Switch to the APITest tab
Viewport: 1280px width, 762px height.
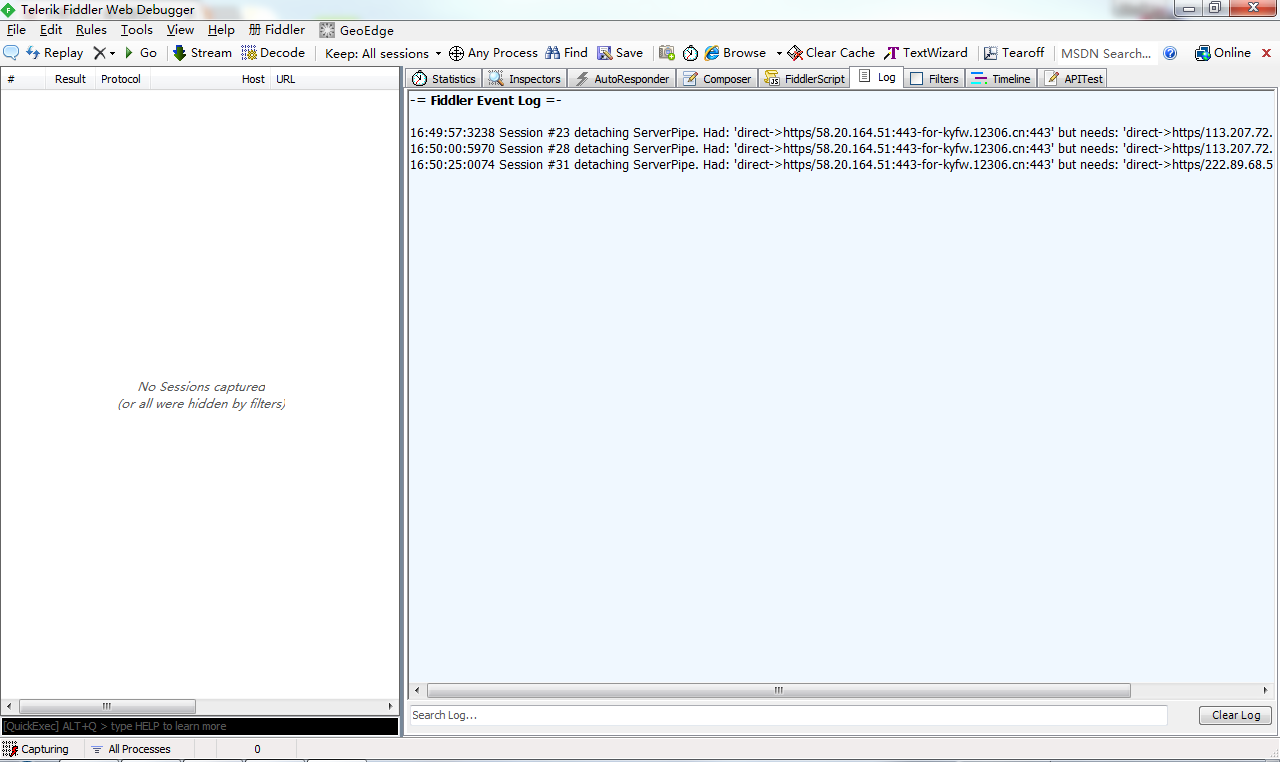pos(1074,78)
